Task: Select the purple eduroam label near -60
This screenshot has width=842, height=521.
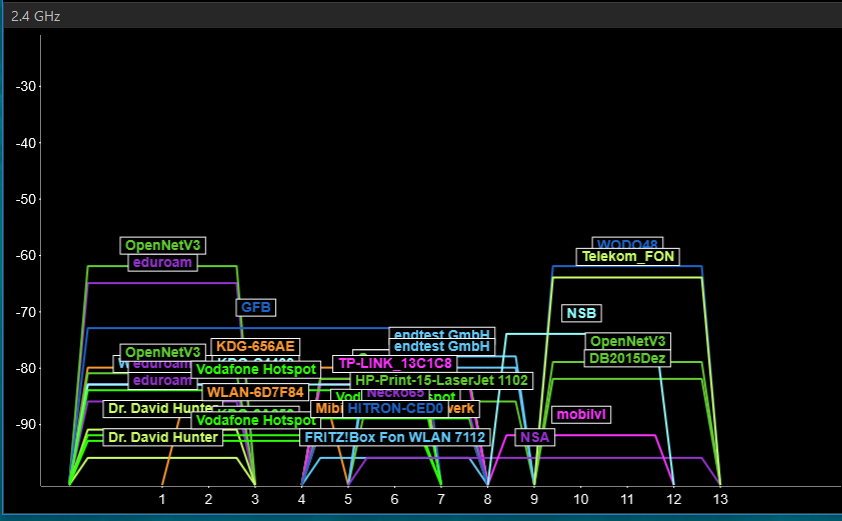Action: click(163, 263)
